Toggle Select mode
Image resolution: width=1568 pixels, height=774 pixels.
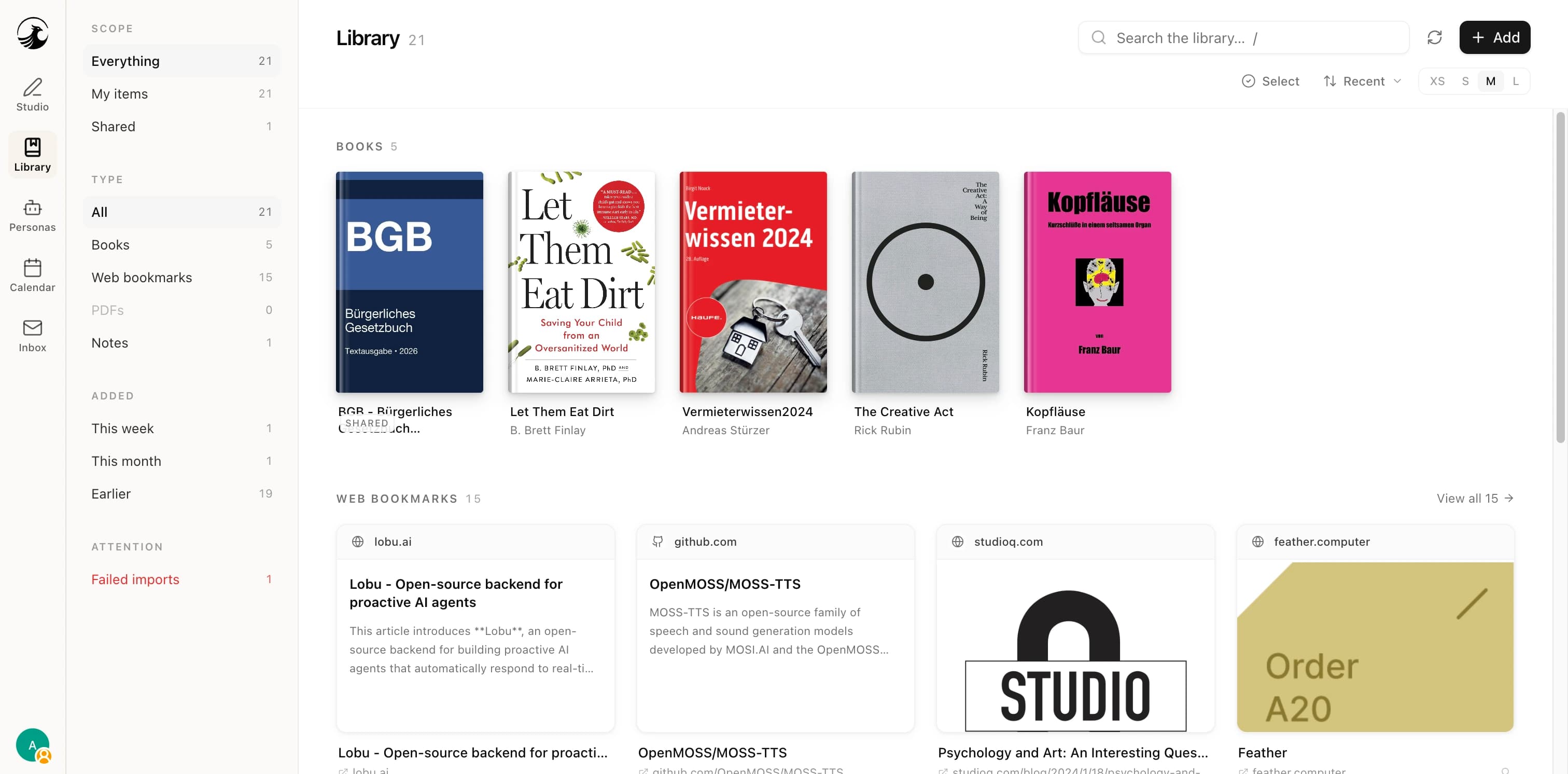click(1270, 81)
